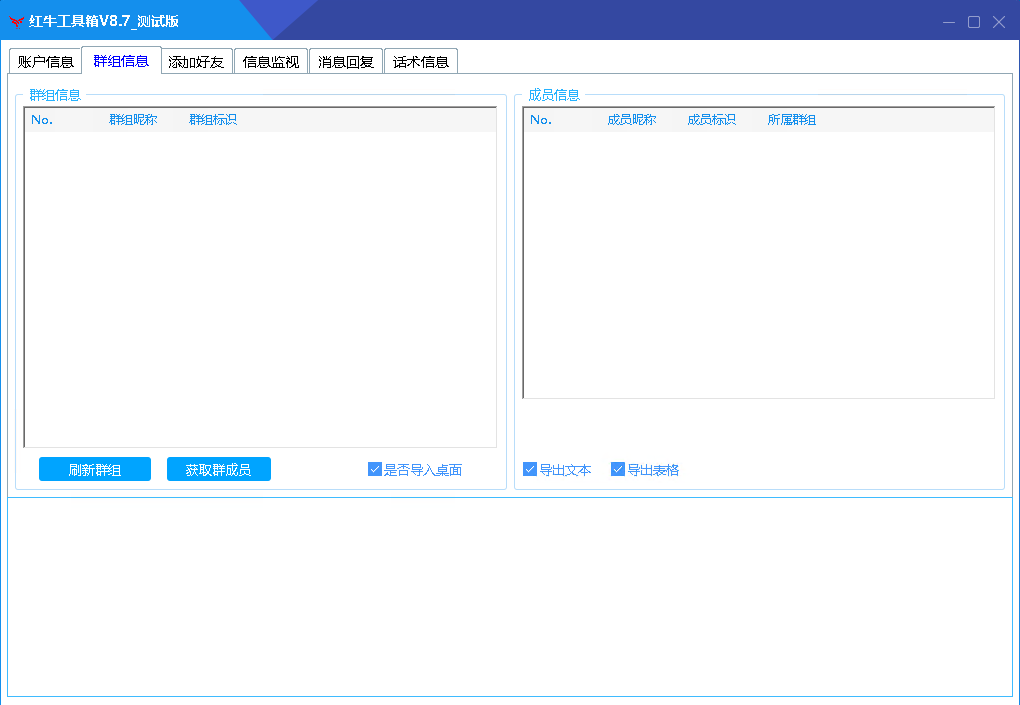Click the 获取群成员 button
This screenshot has height=705, width=1020.
[218, 470]
